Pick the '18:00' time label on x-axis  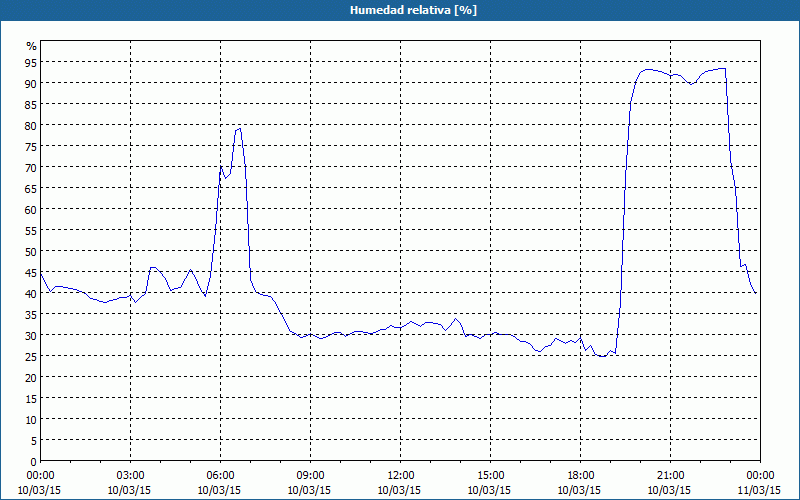(581, 476)
